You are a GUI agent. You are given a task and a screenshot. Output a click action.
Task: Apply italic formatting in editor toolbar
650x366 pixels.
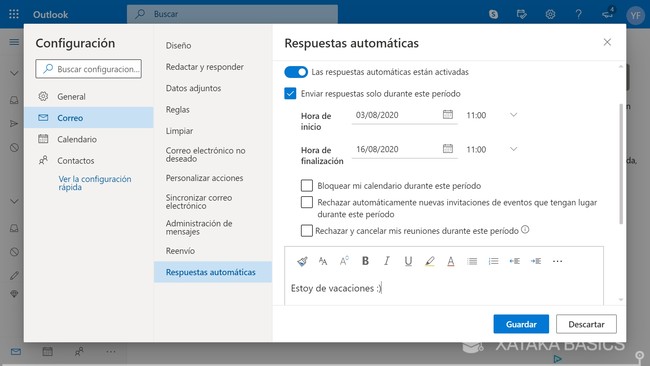pyautogui.click(x=386, y=261)
